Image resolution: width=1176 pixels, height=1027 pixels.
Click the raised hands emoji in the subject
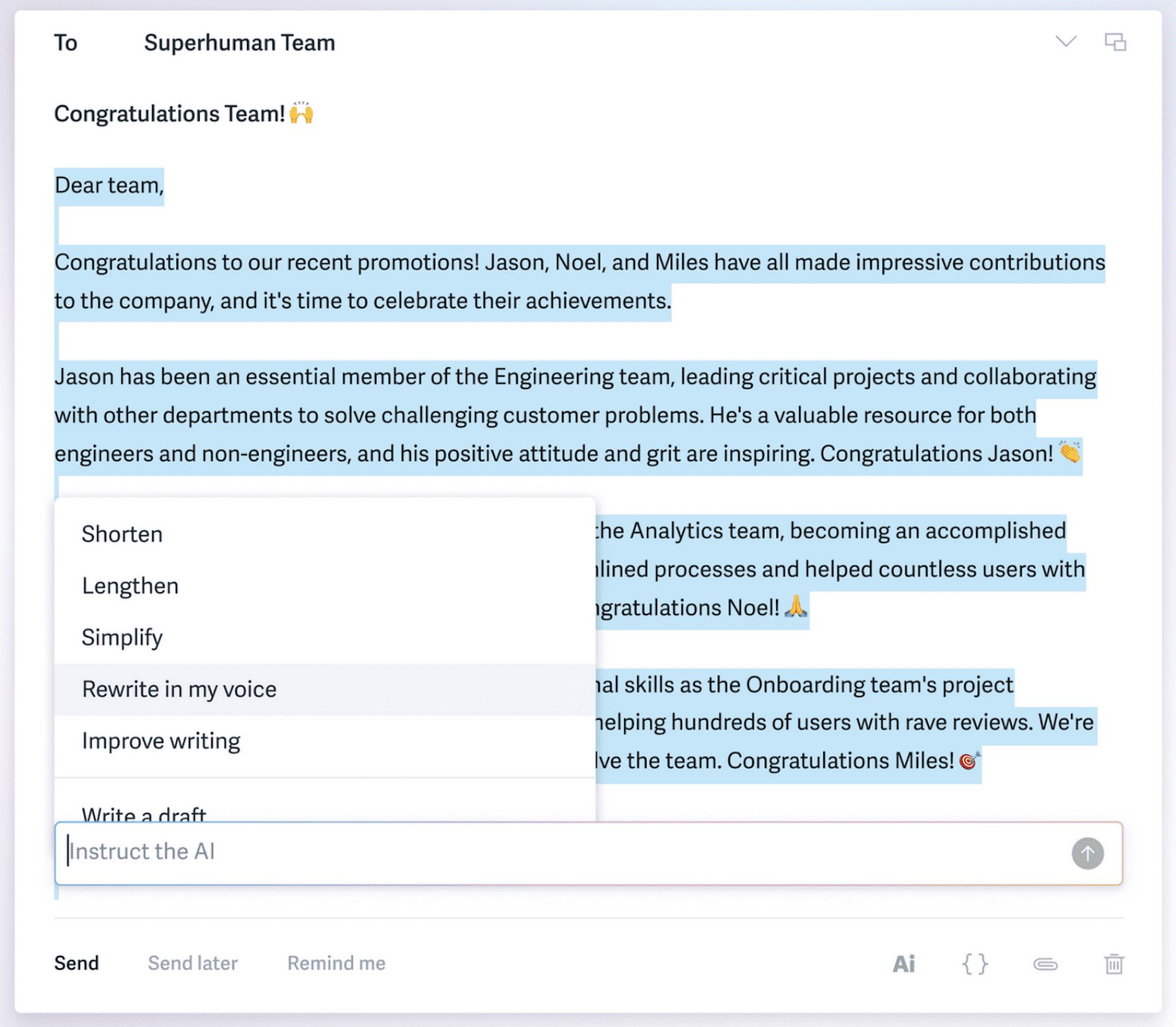click(x=301, y=112)
